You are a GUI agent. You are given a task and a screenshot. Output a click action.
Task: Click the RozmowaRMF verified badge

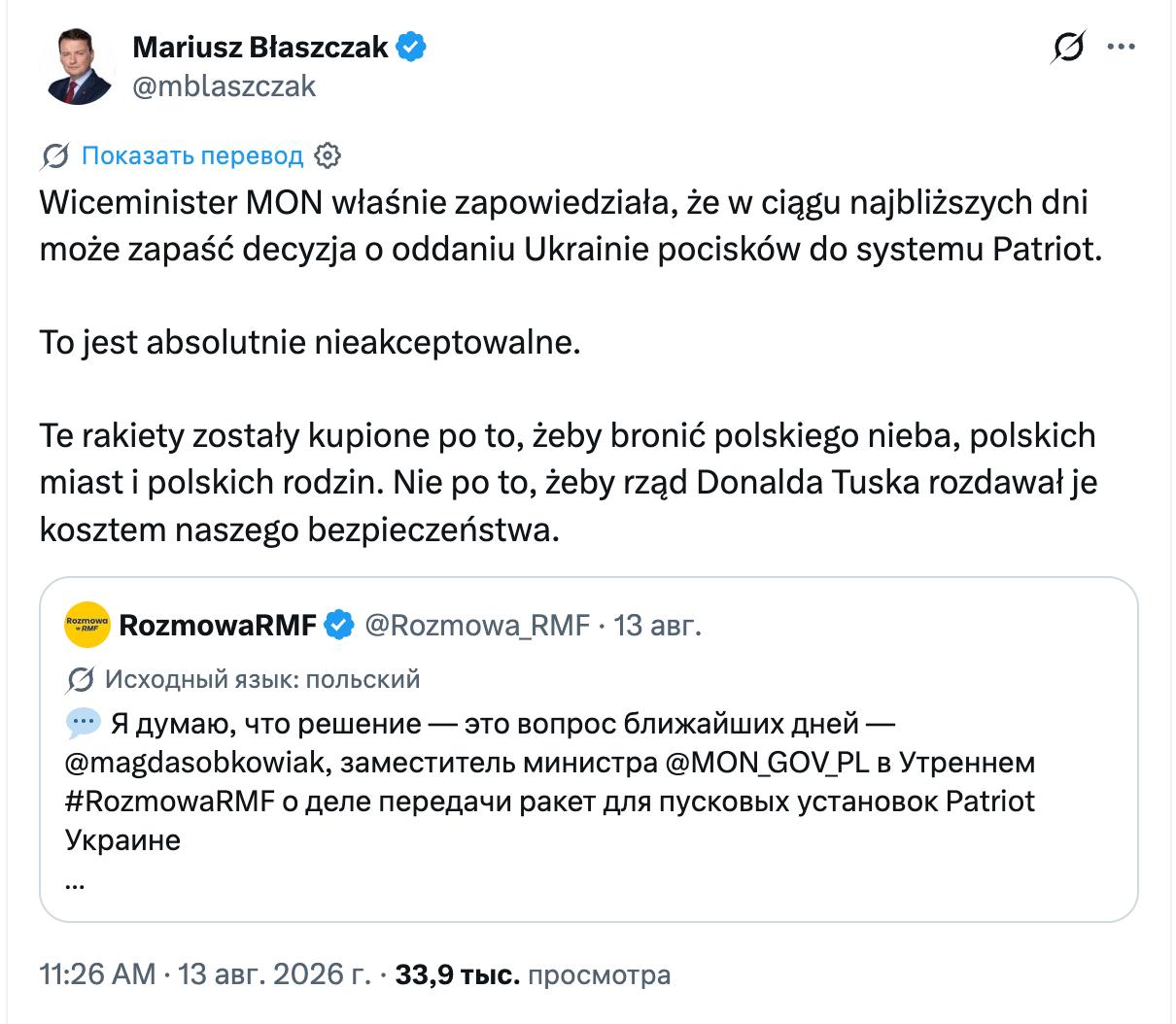338,625
